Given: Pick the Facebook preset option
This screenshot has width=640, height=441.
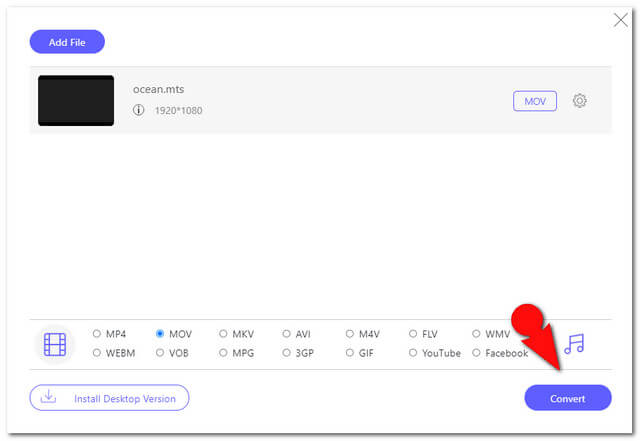Looking at the screenshot, I should pos(476,352).
